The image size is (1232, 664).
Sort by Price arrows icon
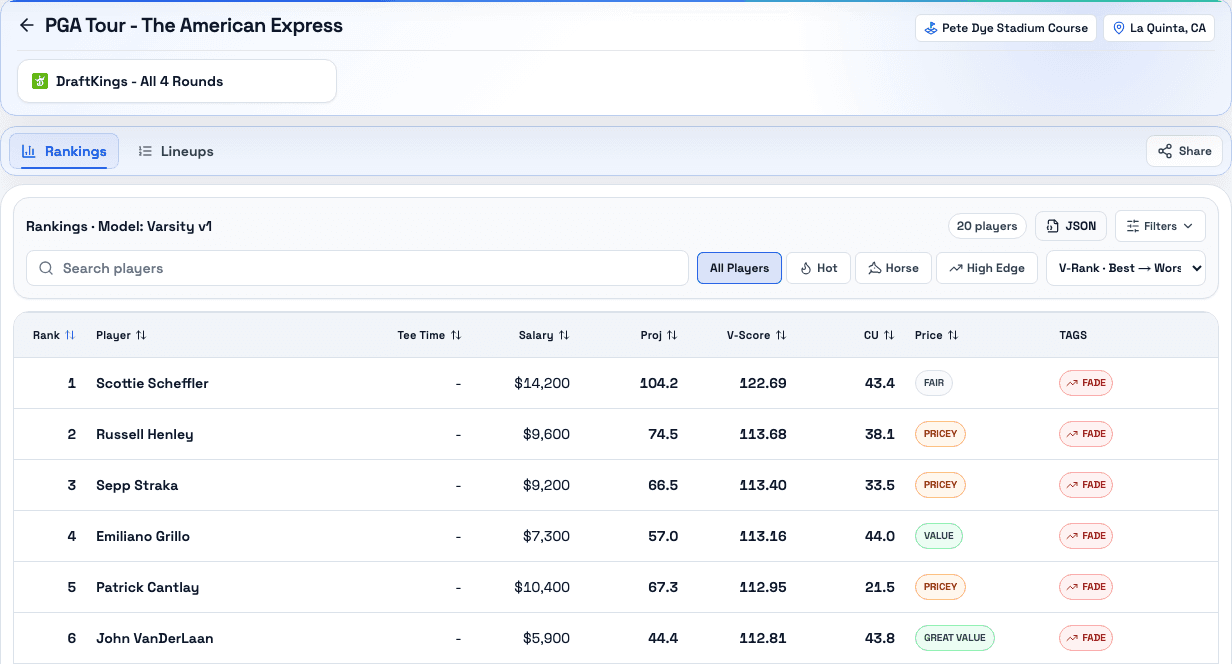click(953, 335)
